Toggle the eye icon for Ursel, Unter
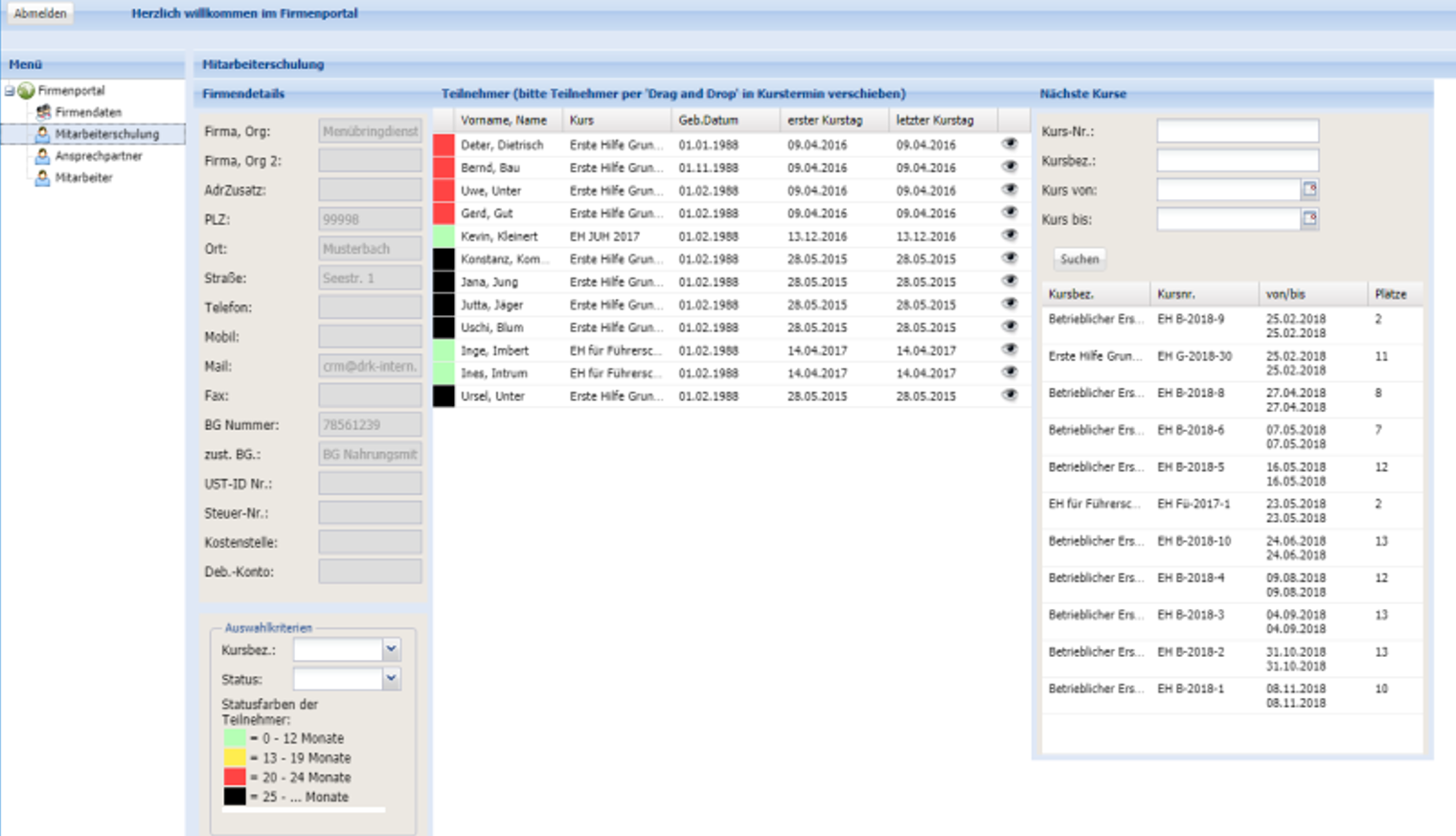 (x=1010, y=395)
